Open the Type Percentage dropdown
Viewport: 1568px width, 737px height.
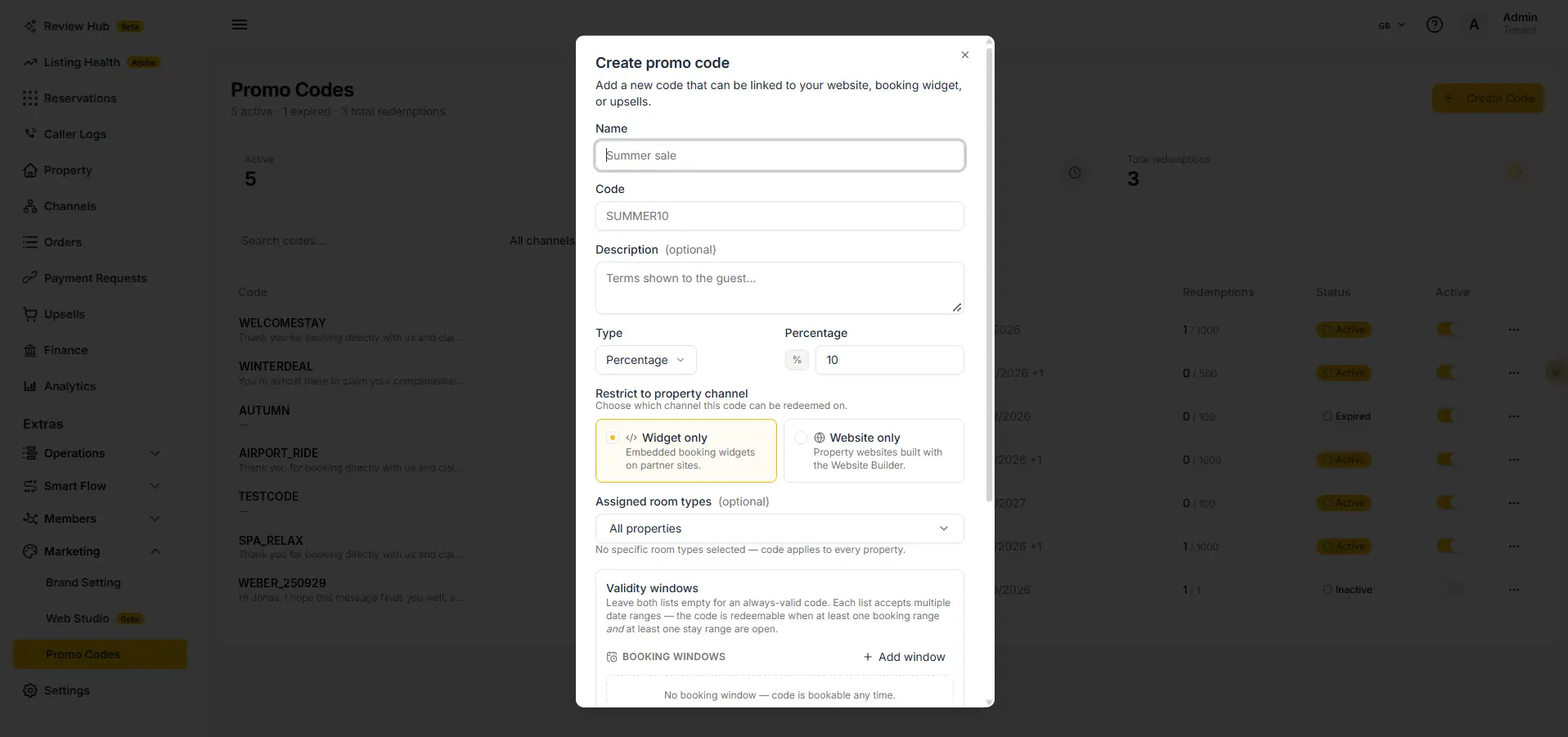(646, 360)
